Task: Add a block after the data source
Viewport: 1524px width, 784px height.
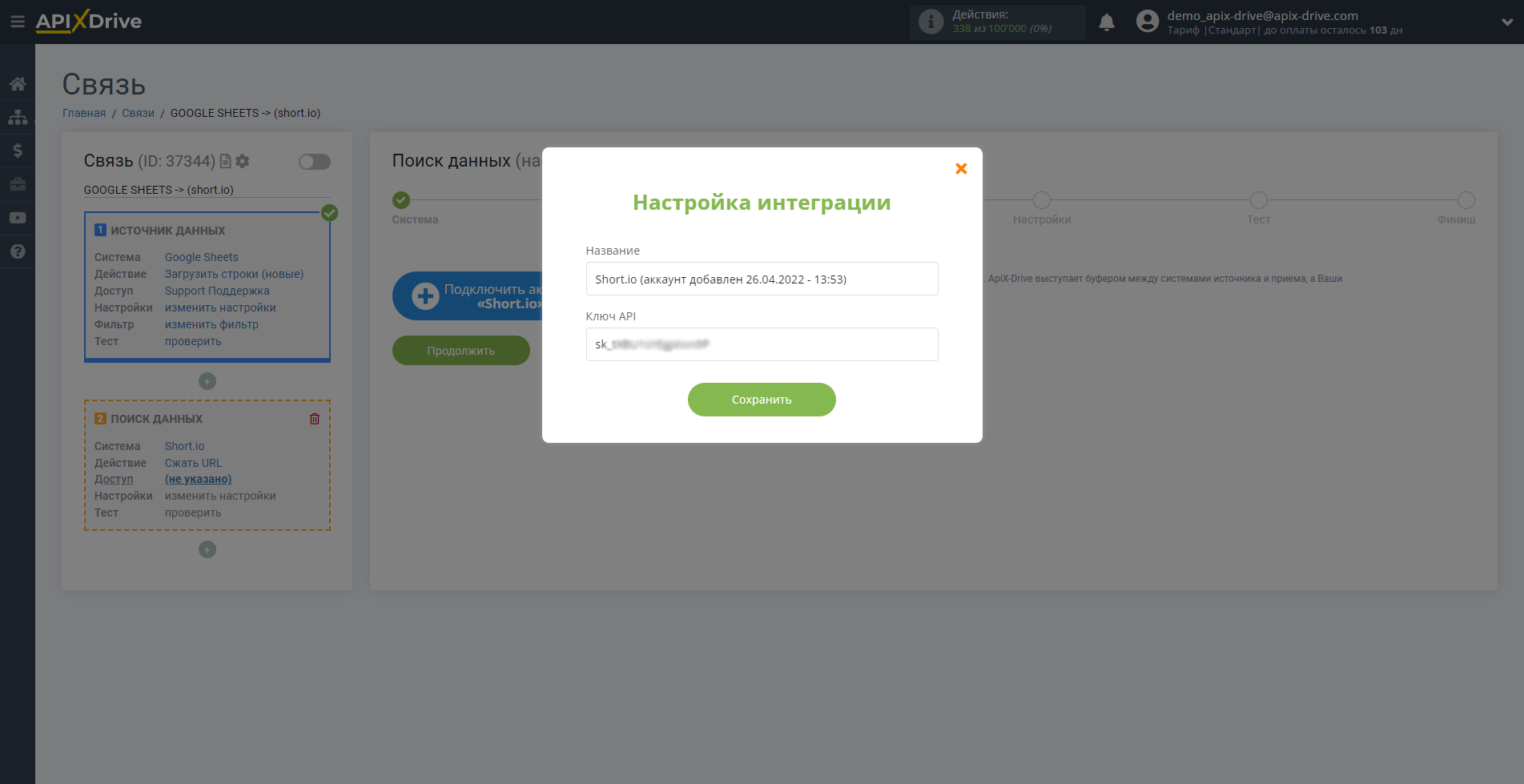Action: (207, 381)
